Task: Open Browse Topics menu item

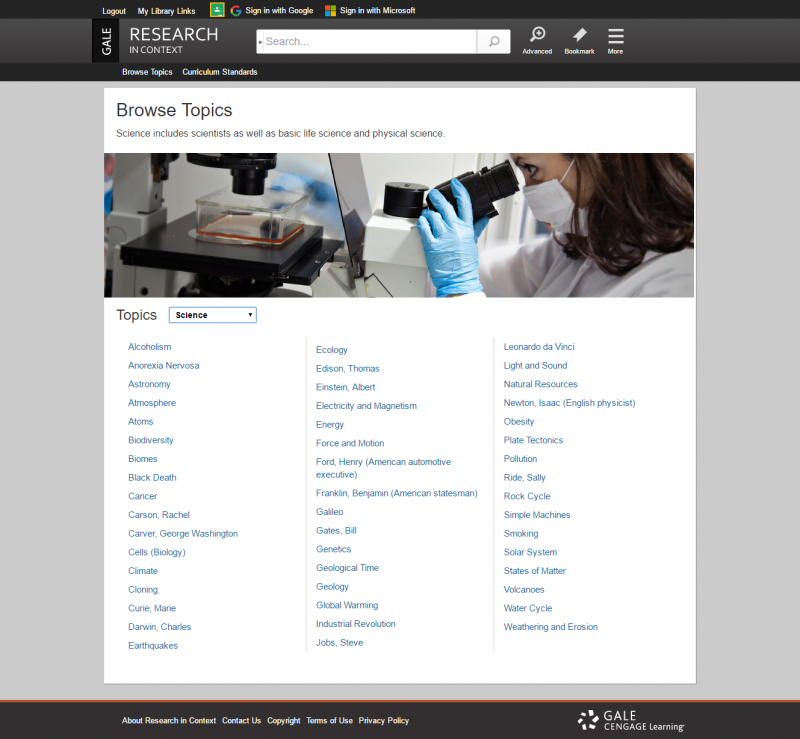Action: click(147, 72)
